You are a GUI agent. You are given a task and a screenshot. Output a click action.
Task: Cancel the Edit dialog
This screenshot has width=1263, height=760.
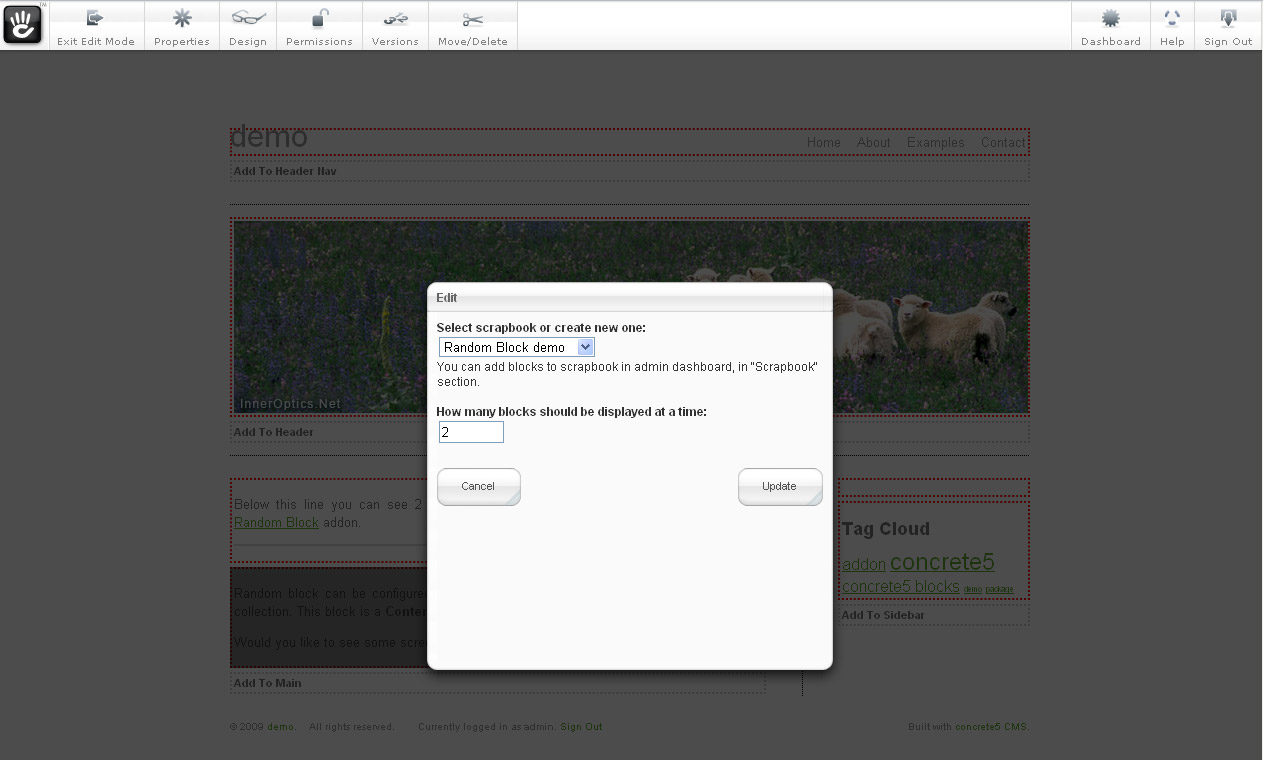(x=479, y=487)
